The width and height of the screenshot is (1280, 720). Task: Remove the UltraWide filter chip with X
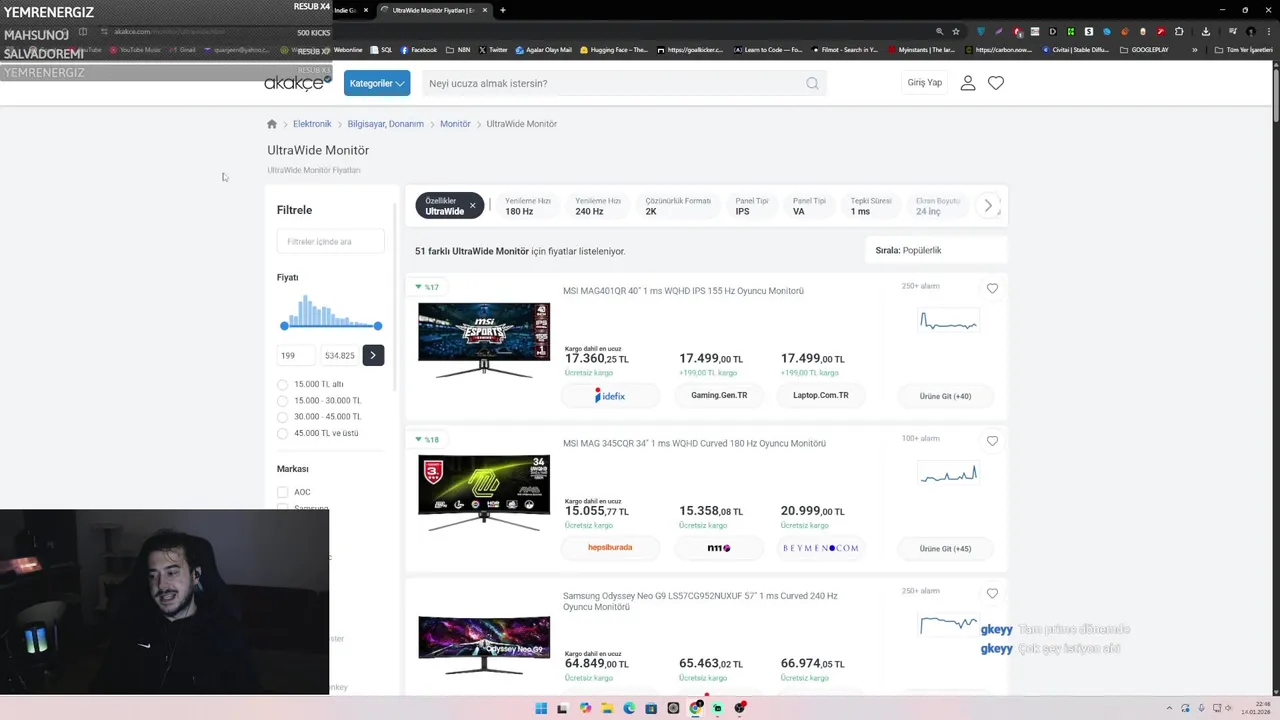tap(472, 206)
